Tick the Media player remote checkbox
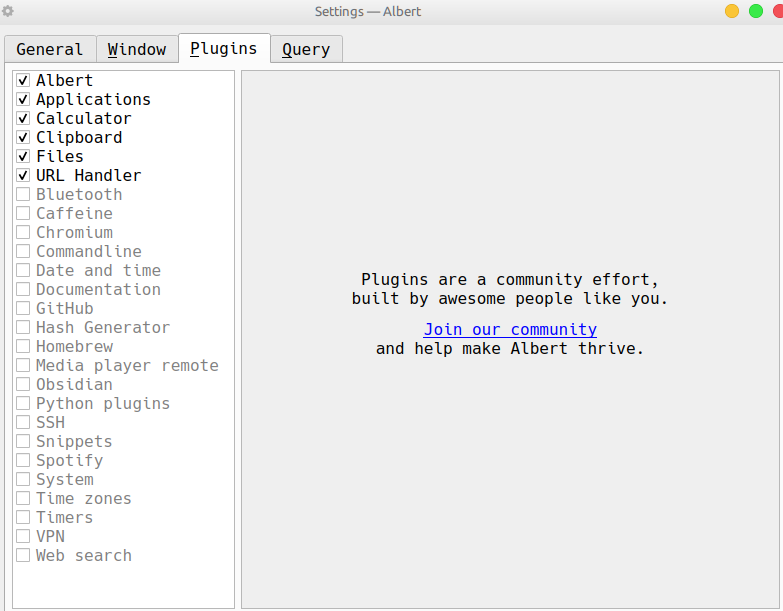 pos(23,365)
